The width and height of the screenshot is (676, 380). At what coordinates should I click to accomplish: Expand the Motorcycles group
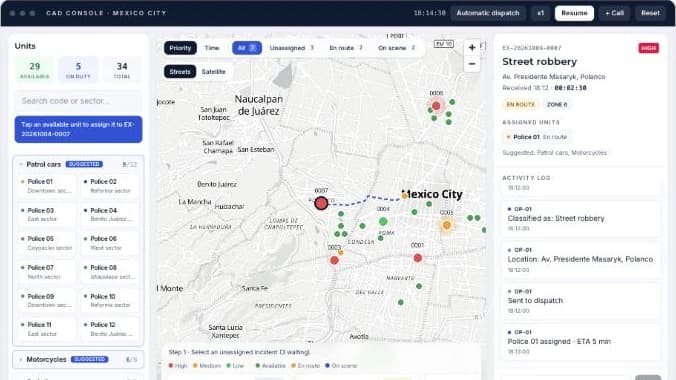pos(78,359)
